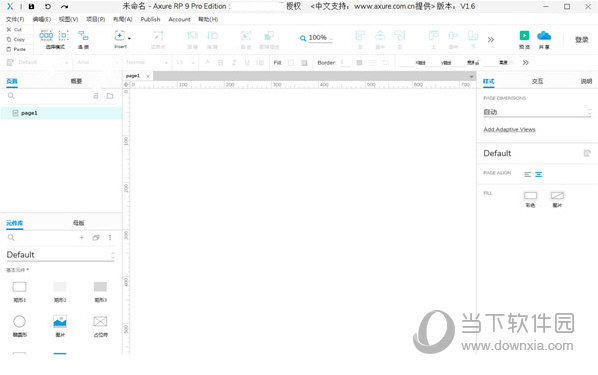Open the 布局(A) menu
Image resolution: width=598 pixels, height=375 pixels.
point(123,19)
